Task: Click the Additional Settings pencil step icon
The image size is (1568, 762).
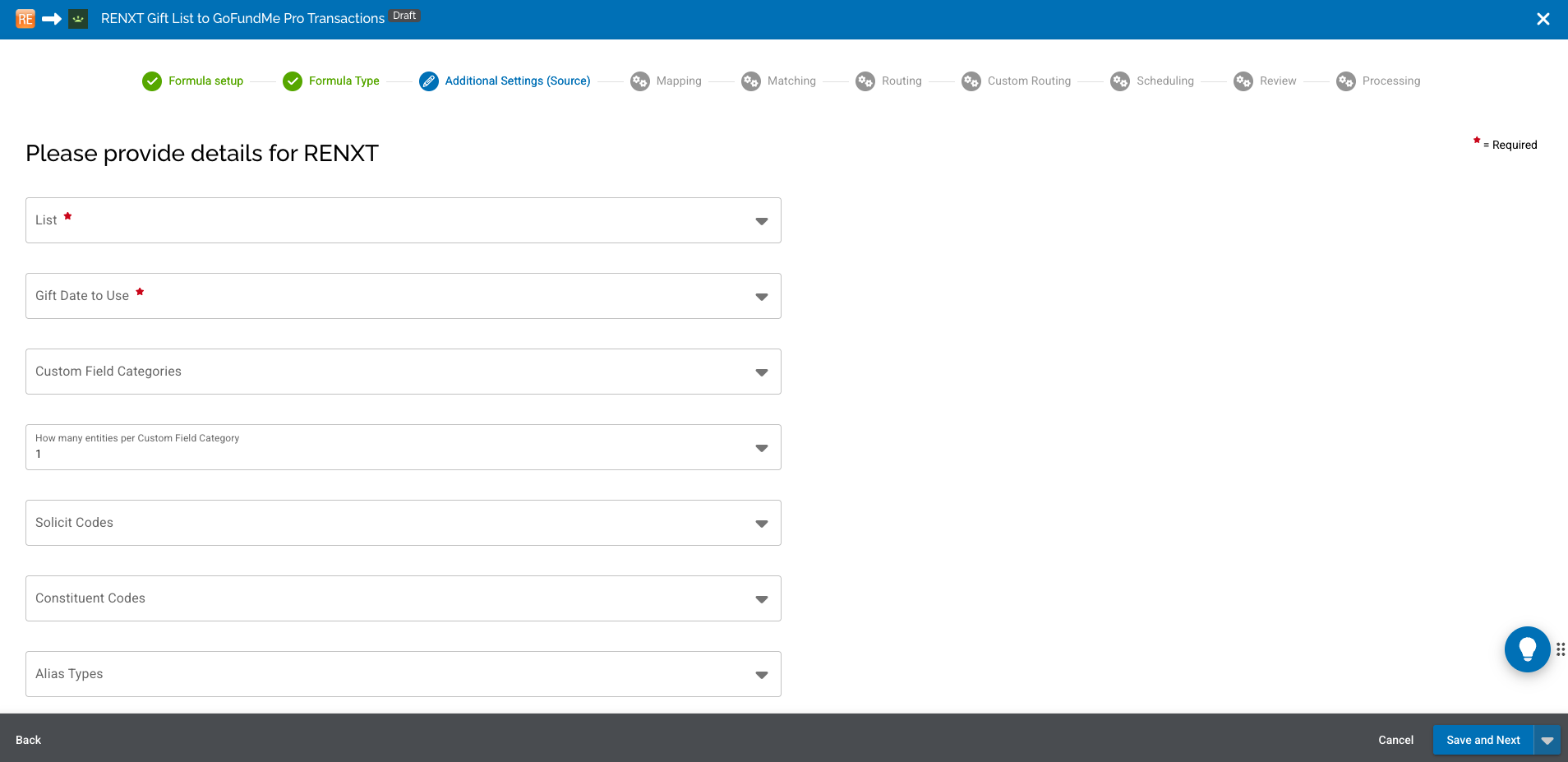Action: coord(429,81)
